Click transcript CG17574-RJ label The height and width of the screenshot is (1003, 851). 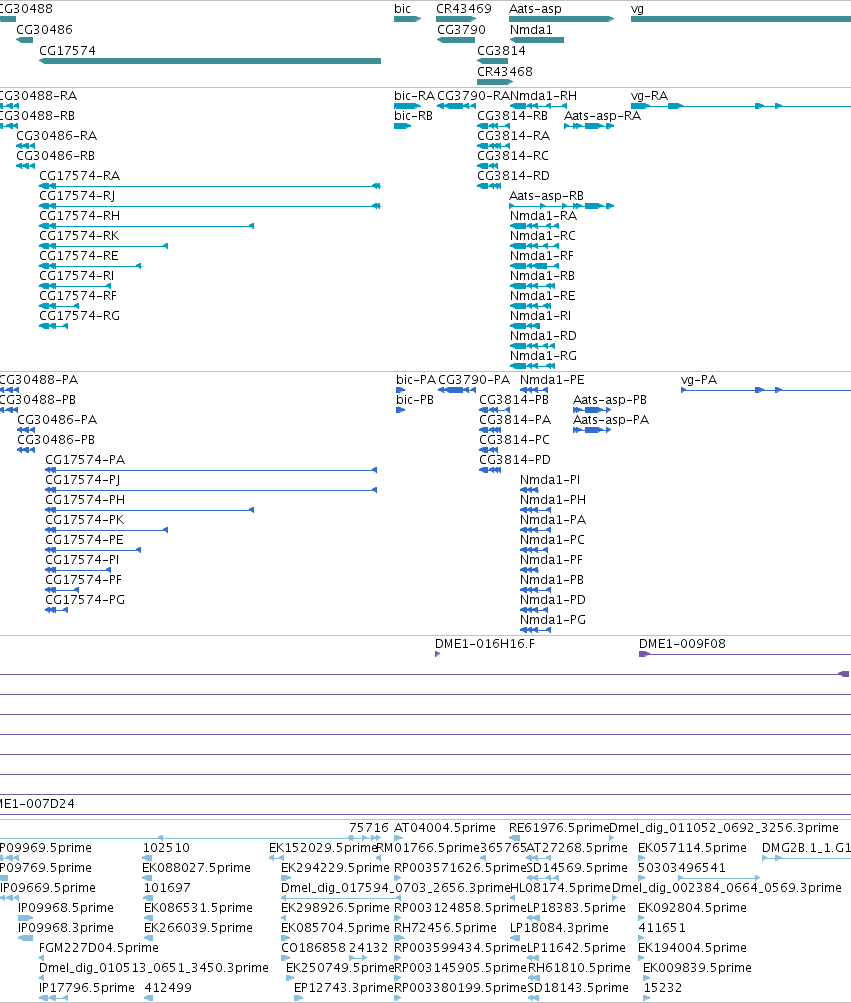click(77, 196)
